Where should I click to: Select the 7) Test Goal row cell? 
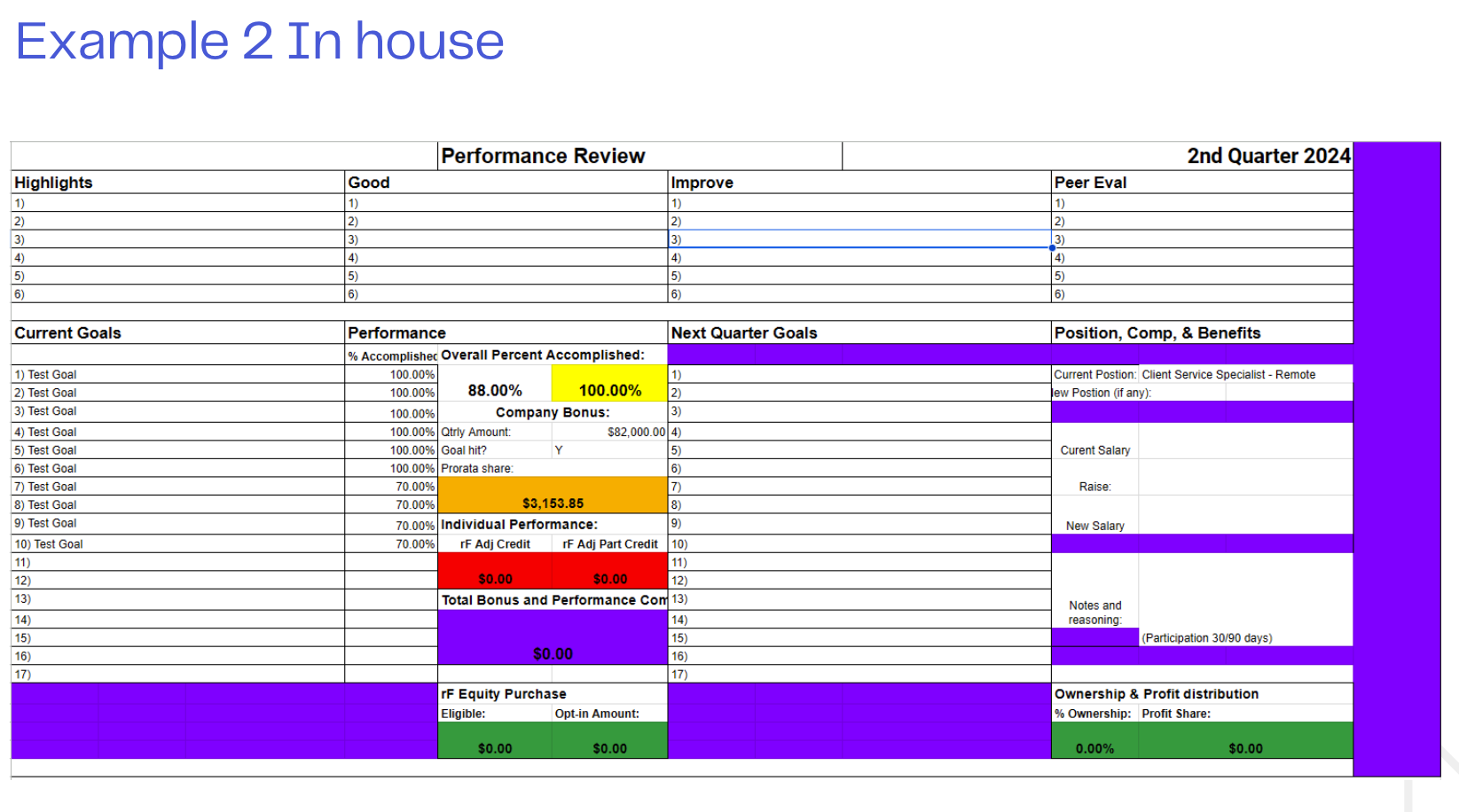coord(177,487)
